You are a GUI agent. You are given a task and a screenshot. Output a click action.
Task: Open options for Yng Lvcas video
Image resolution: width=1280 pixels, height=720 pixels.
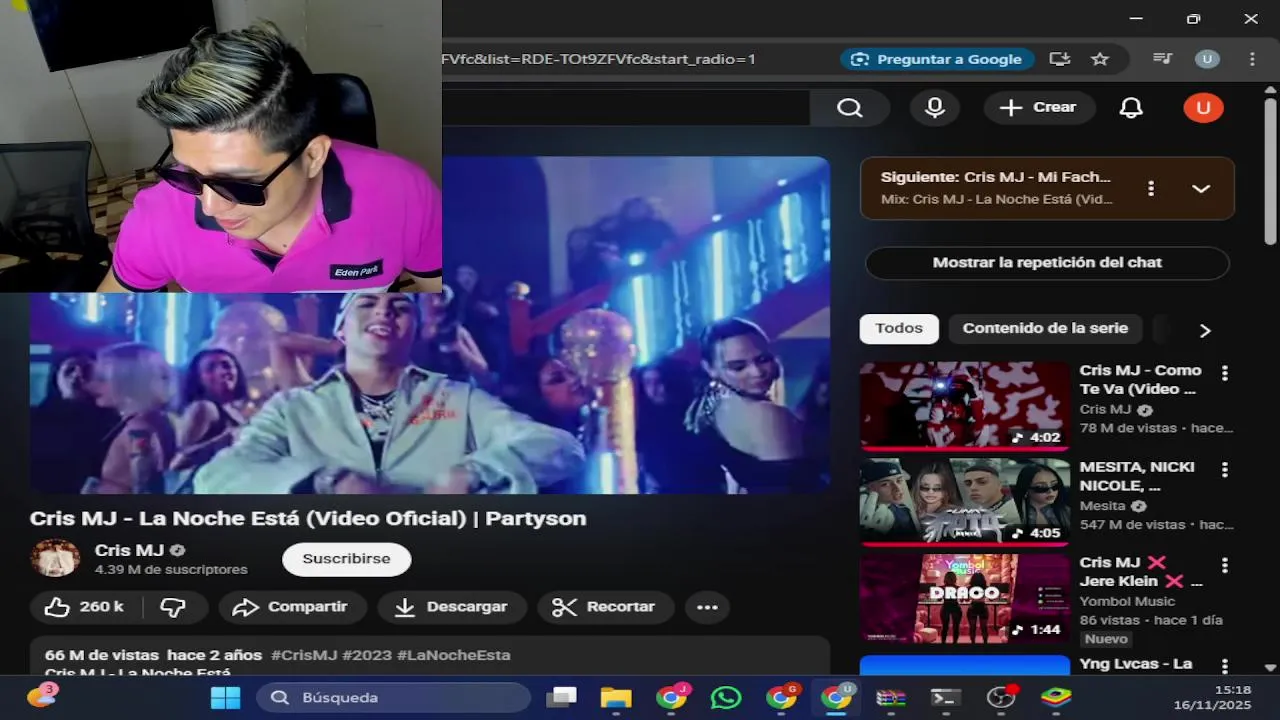coord(1224,666)
